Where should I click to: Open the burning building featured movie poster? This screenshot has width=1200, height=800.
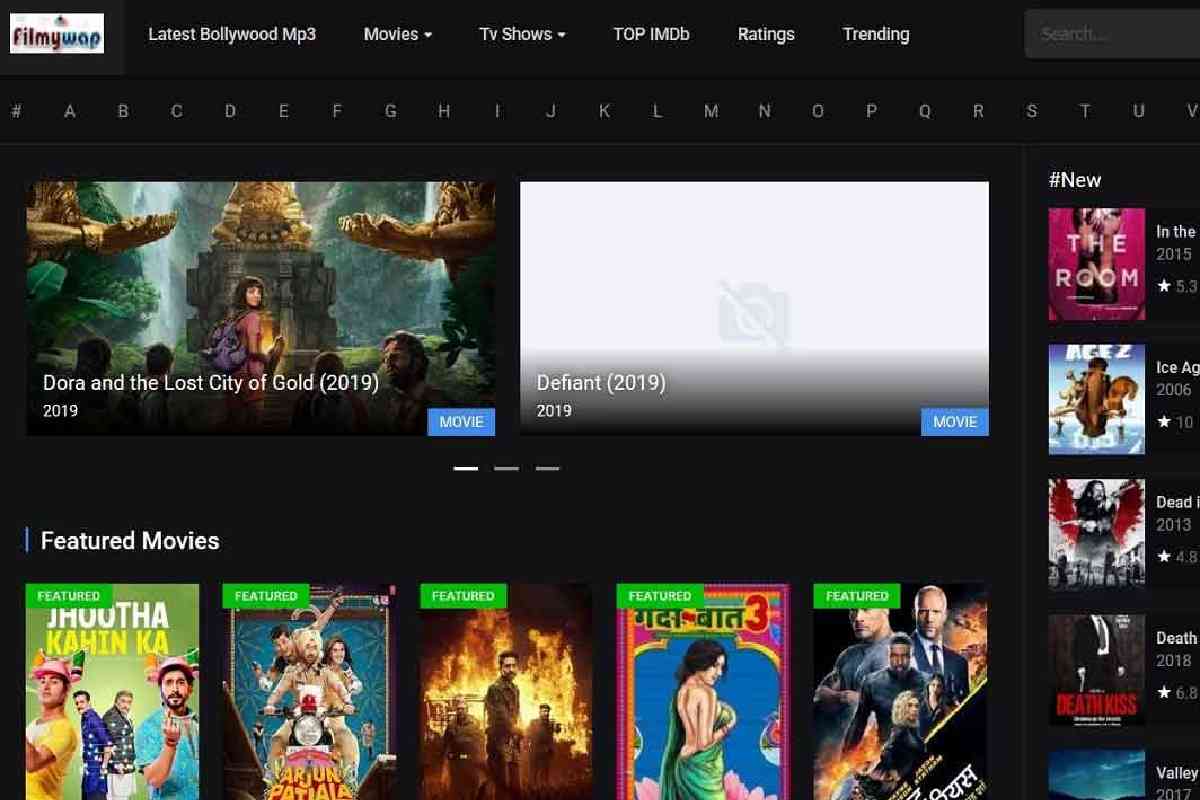(x=506, y=692)
